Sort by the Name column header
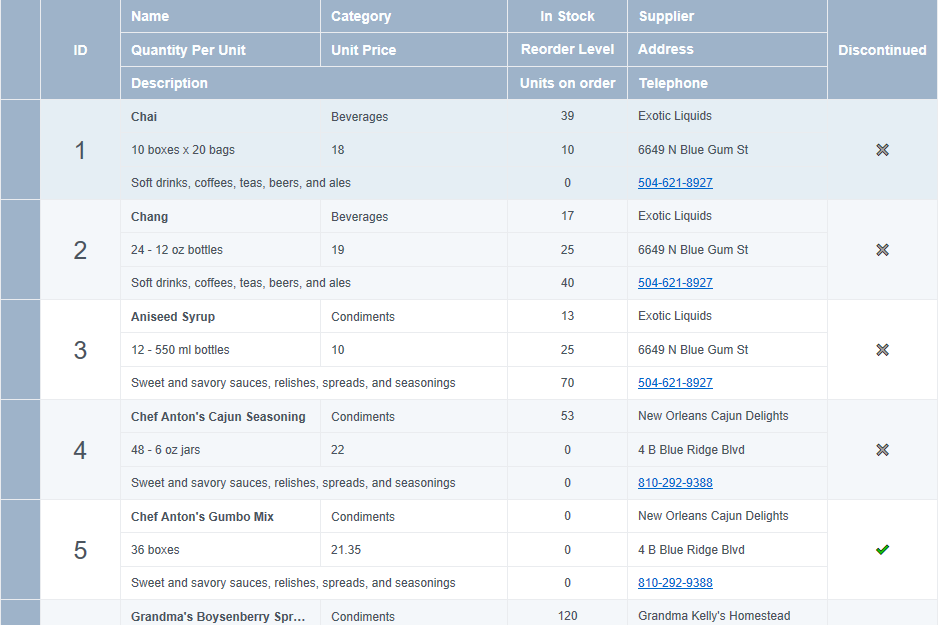The image size is (938, 625). click(220, 16)
